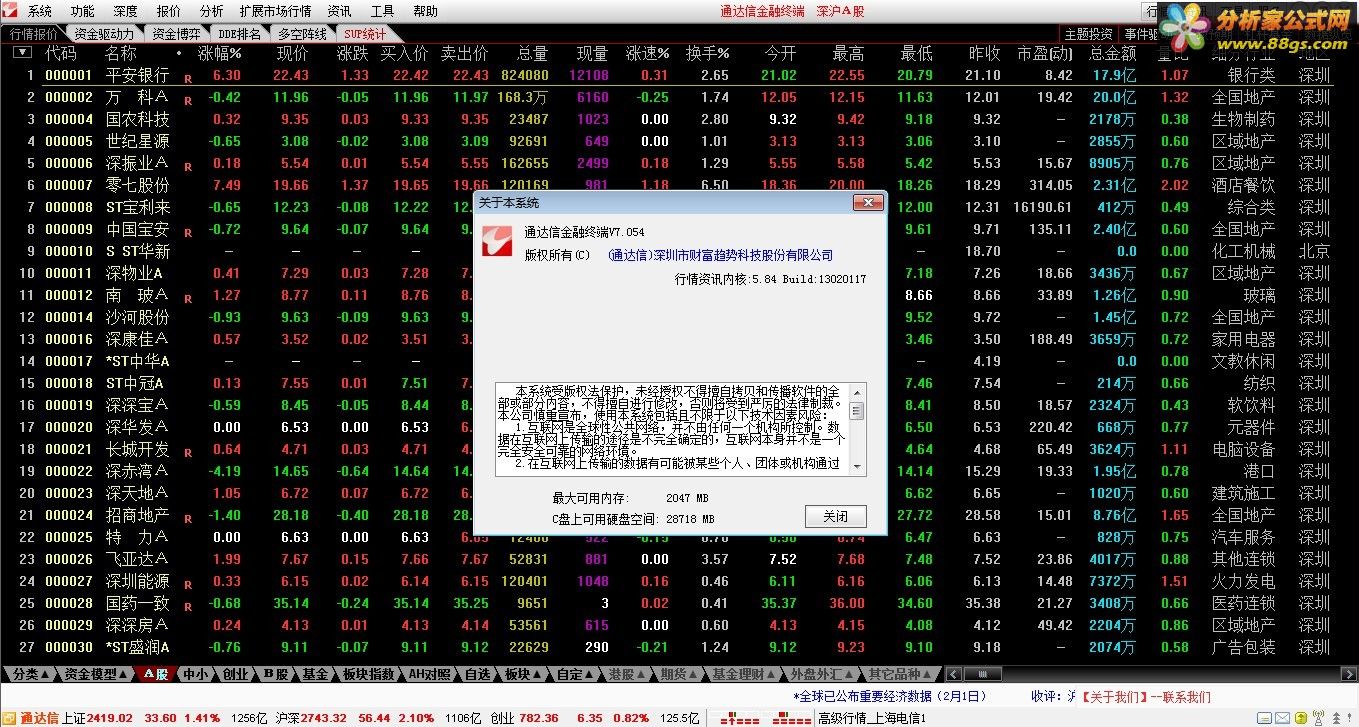
Task: Sort by the 代码 column header
Action: [61, 53]
